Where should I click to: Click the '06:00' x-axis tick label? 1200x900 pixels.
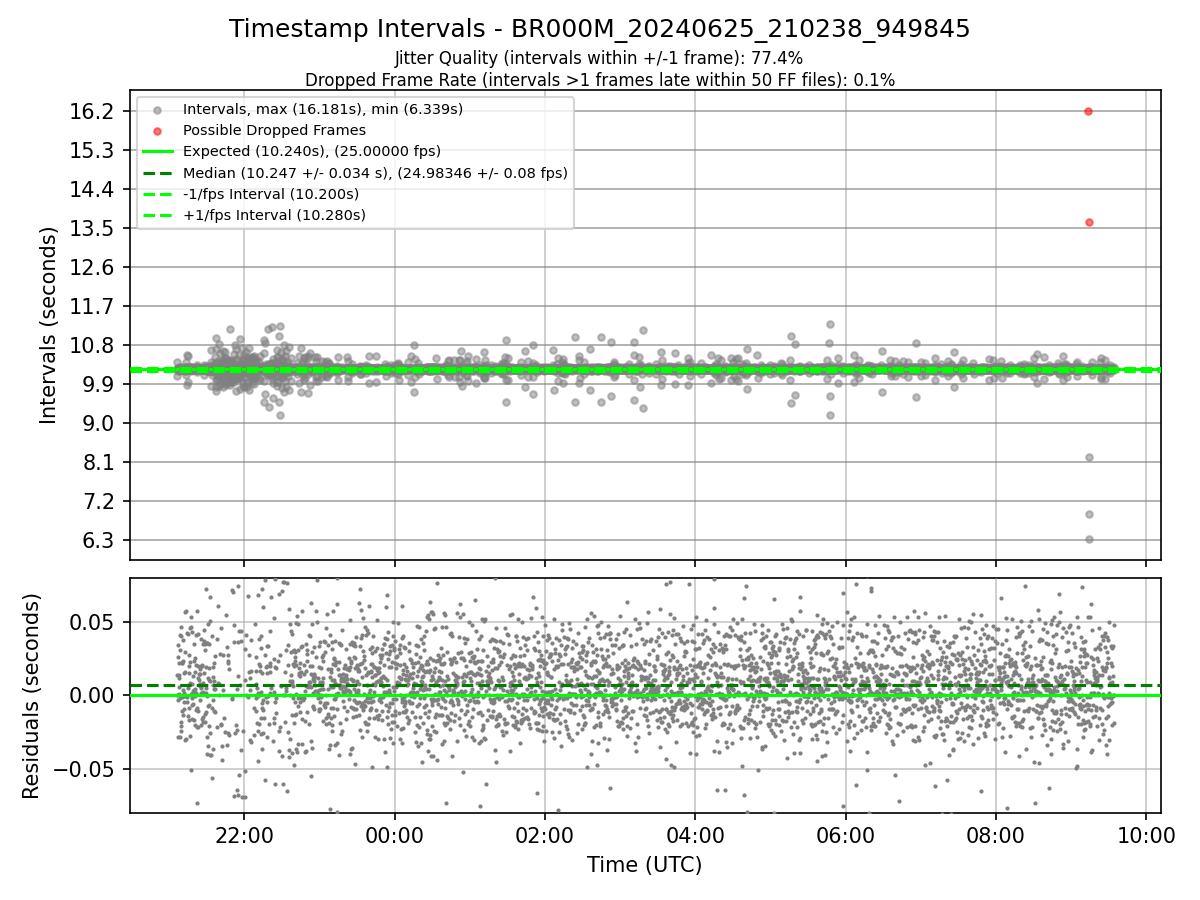pyautogui.click(x=846, y=835)
